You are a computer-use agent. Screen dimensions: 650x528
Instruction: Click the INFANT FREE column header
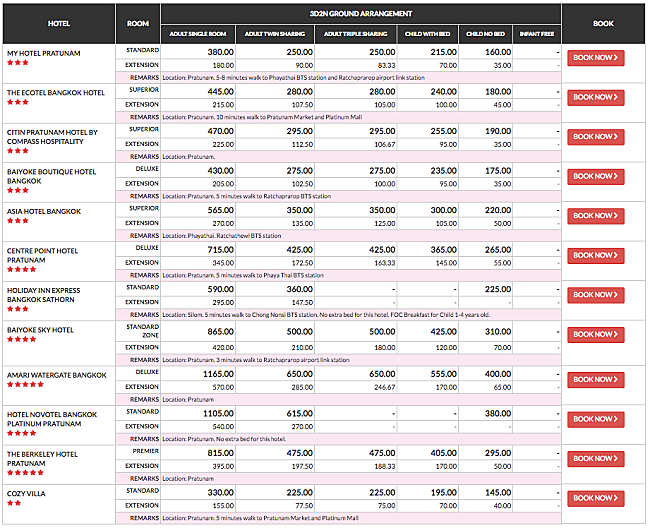click(537, 34)
